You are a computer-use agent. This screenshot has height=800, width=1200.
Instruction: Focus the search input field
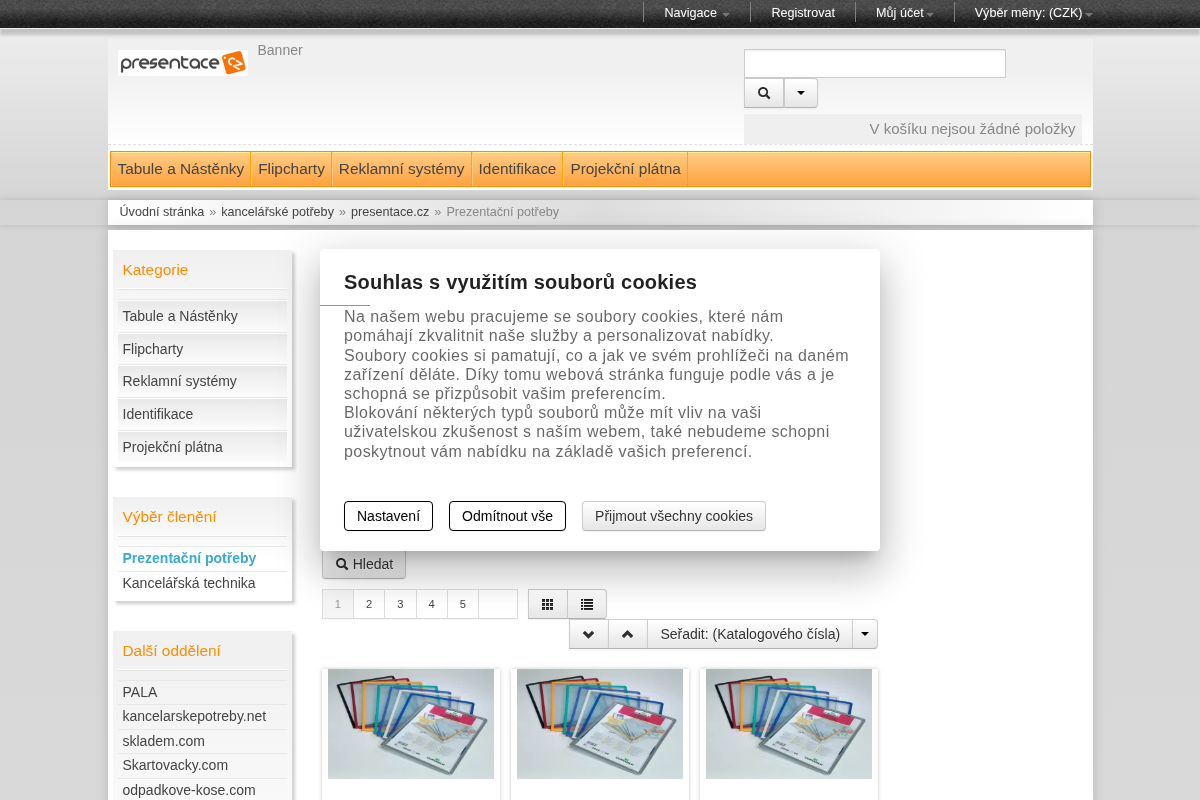(875, 64)
